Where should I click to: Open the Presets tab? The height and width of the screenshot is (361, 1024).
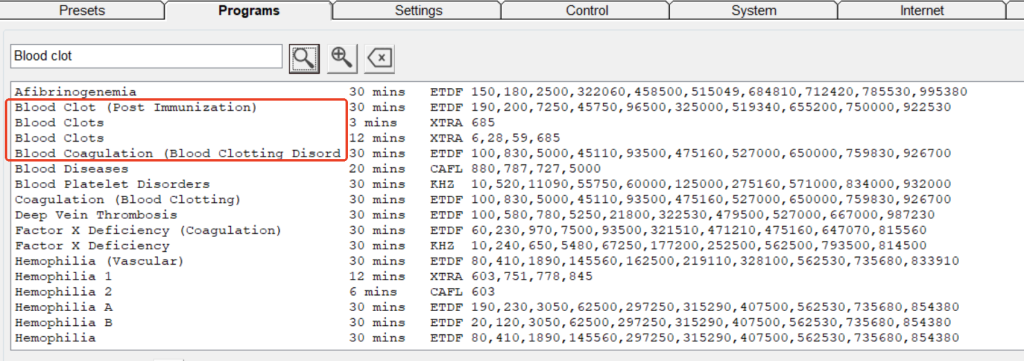pyautogui.click(x=82, y=10)
